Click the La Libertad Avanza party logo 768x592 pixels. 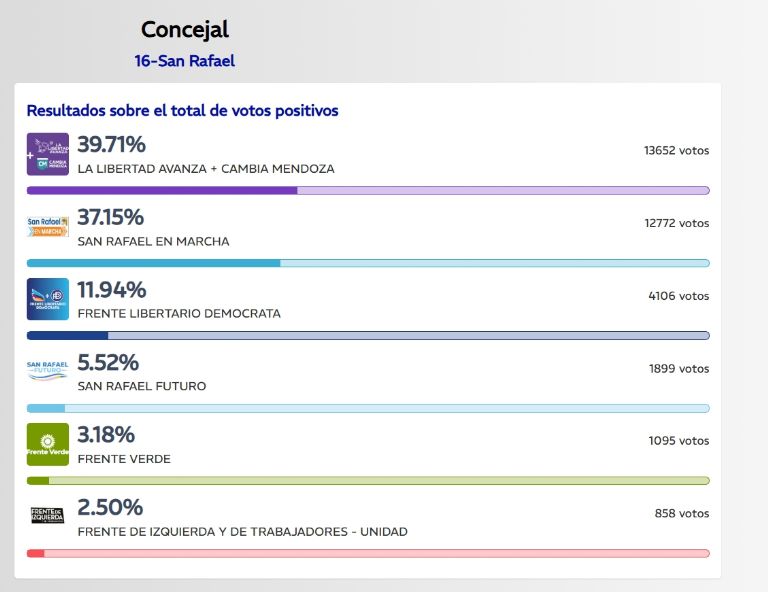(47, 154)
